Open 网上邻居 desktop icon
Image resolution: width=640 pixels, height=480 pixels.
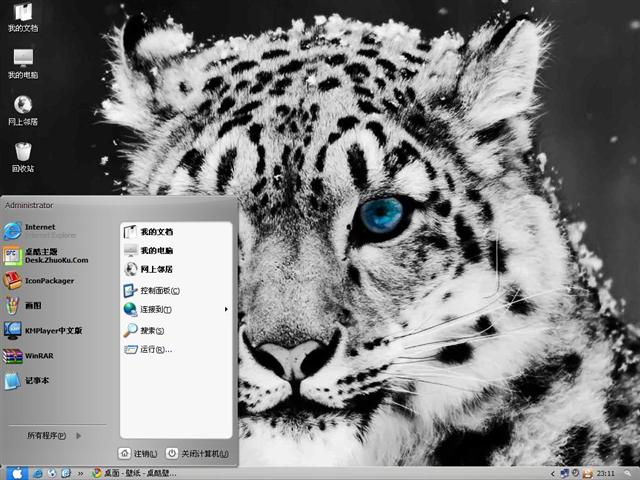coord(23,110)
